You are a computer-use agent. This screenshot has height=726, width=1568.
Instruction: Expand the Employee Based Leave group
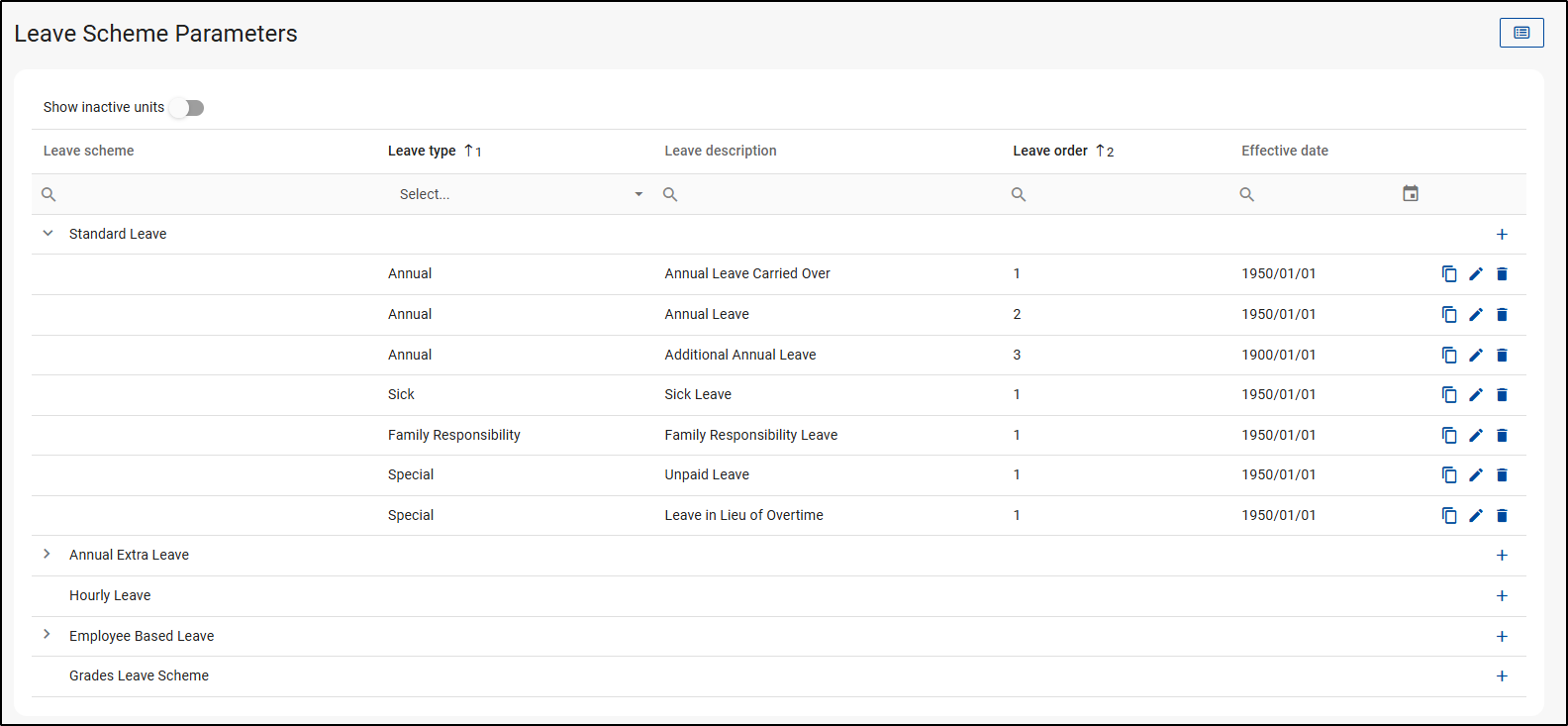(48, 635)
